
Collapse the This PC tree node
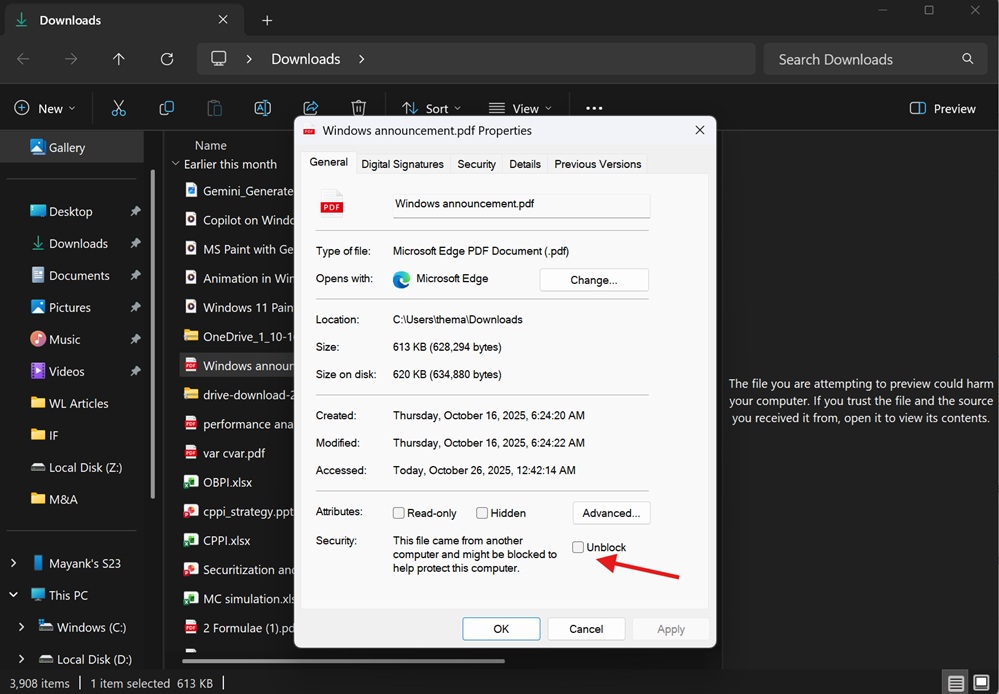tap(14, 595)
